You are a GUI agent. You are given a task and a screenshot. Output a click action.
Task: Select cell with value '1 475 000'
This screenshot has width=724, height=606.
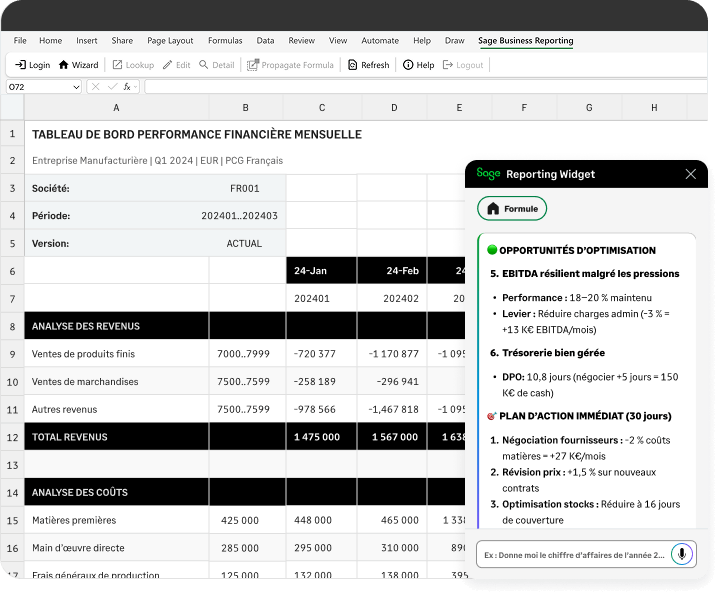coord(321,437)
